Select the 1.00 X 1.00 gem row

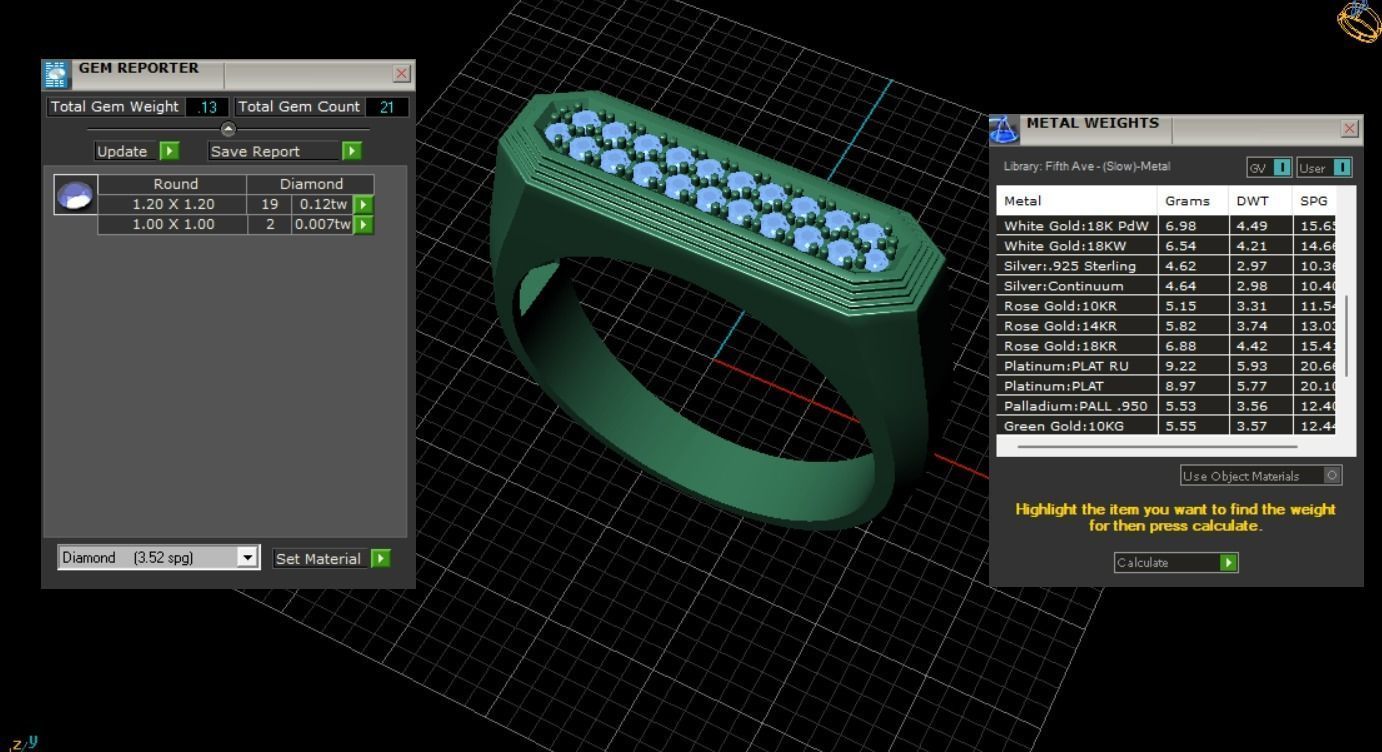(x=236, y=224)
